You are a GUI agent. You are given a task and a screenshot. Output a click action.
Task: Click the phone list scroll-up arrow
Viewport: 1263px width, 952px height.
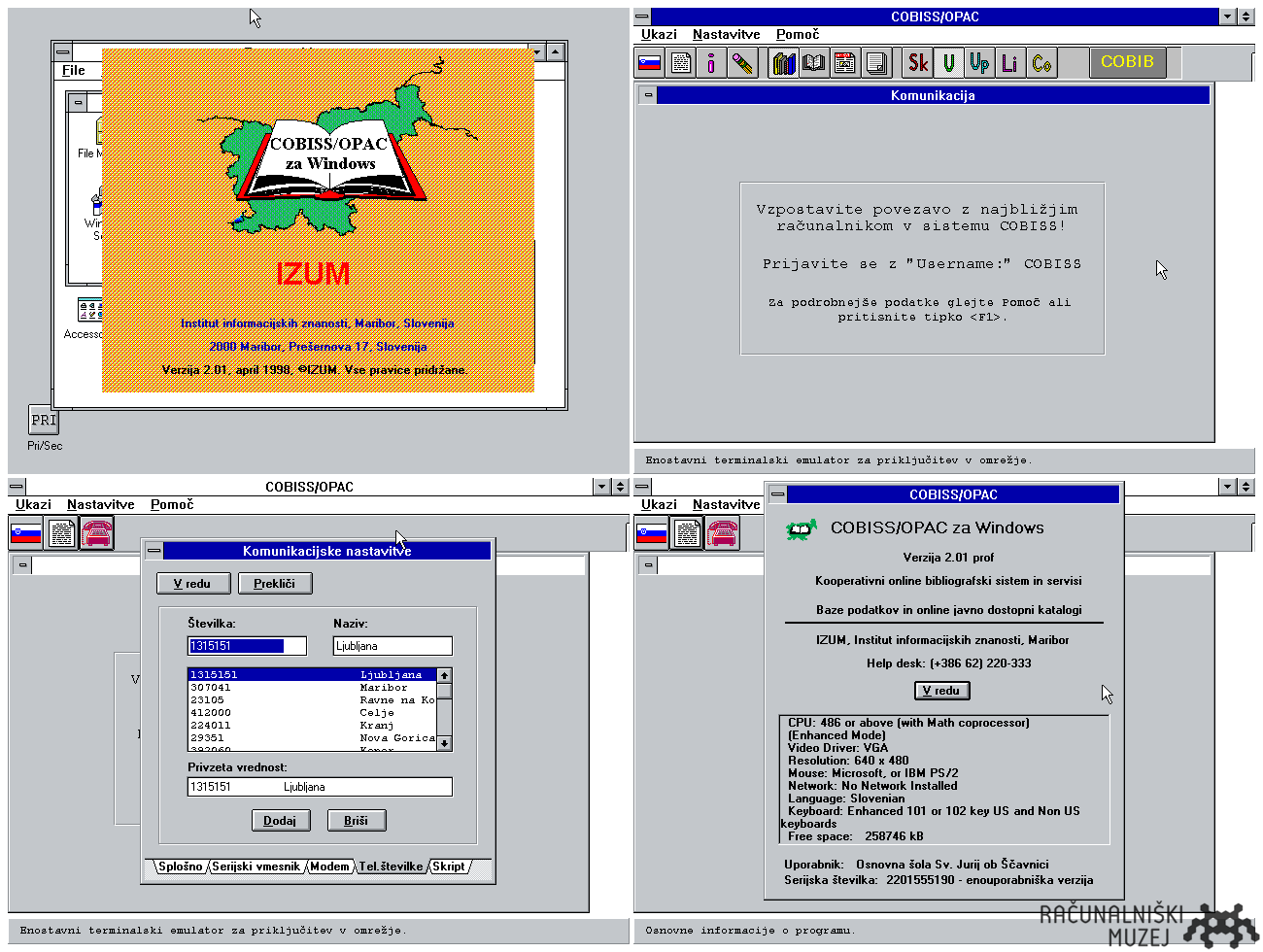[x=444, y=675]
